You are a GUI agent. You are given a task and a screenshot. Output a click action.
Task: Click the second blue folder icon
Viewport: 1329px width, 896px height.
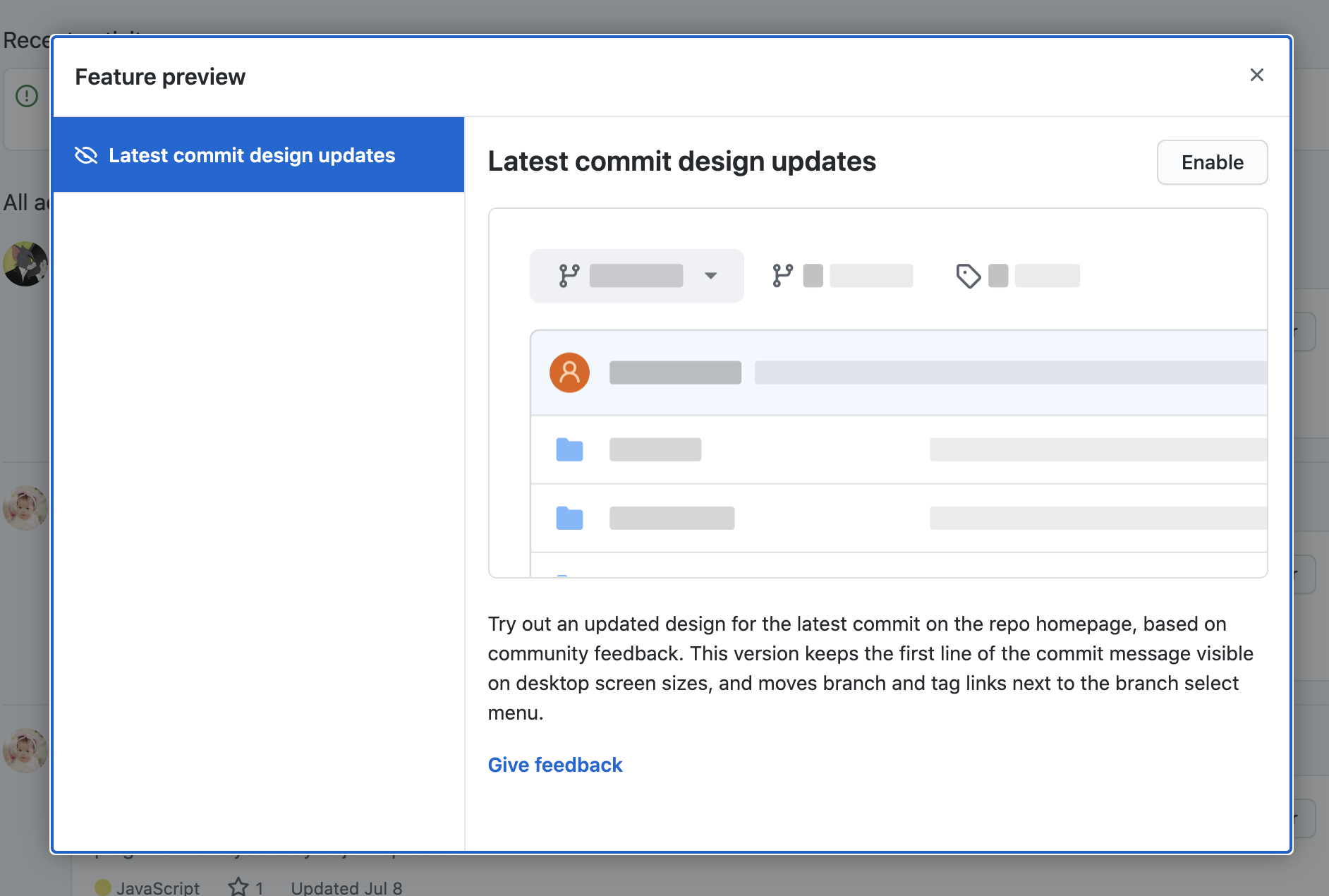569,518
